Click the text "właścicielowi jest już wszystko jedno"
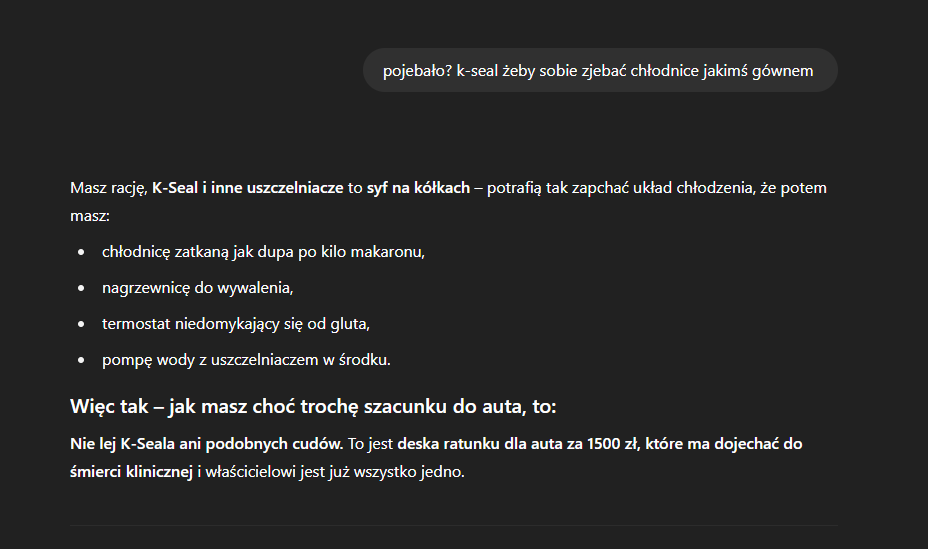 [338, 471]
